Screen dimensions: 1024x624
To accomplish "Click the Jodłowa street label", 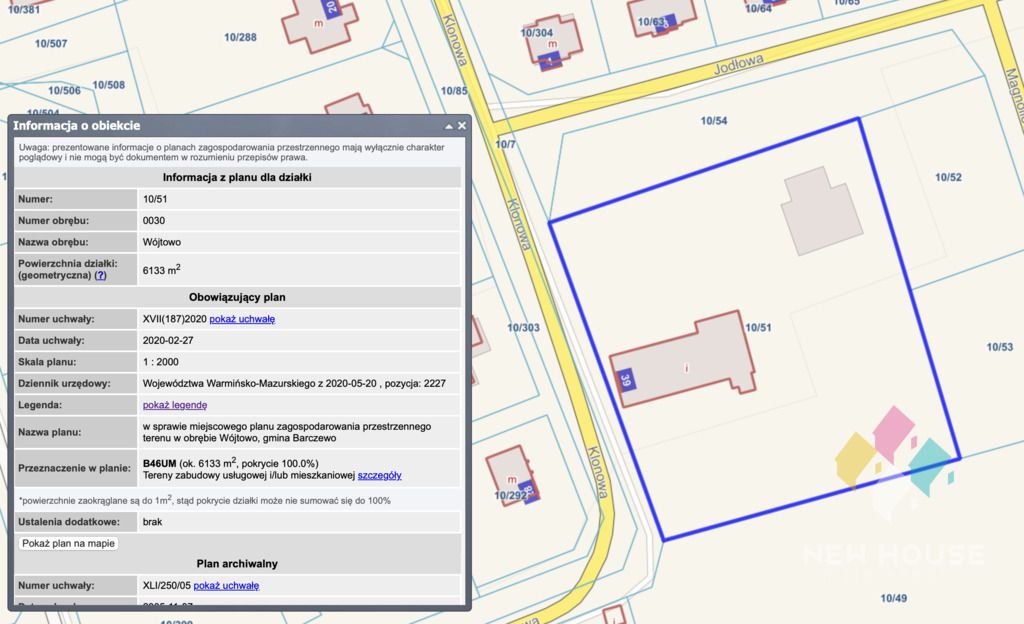I will (x=739, y=65).
